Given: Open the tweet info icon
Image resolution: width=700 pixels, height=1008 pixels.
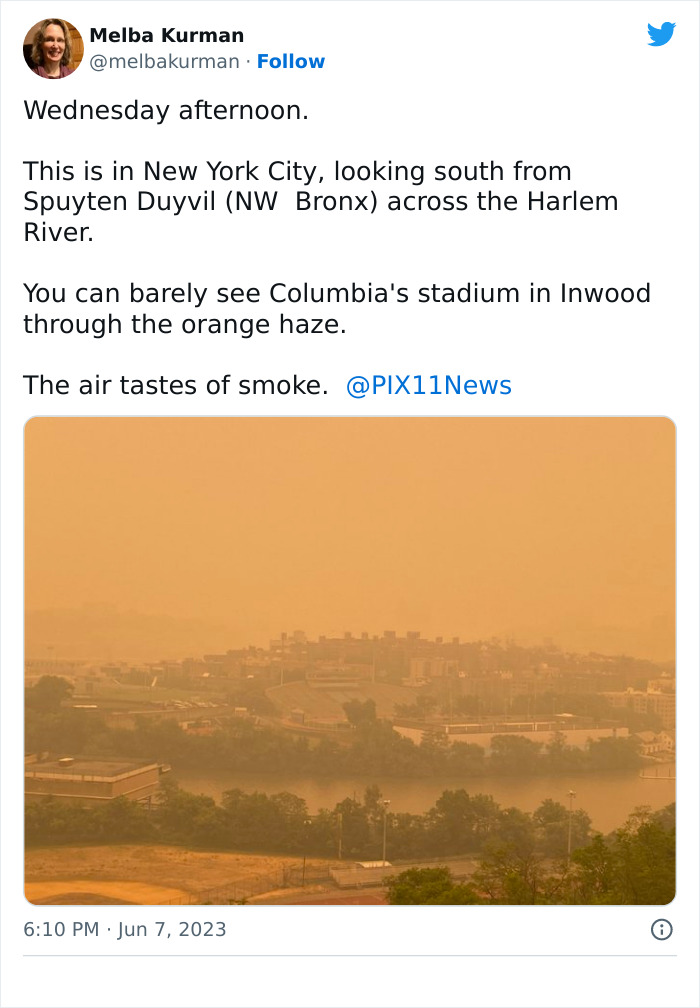Looking at the screenshot, I should click(x=661, y=929).
